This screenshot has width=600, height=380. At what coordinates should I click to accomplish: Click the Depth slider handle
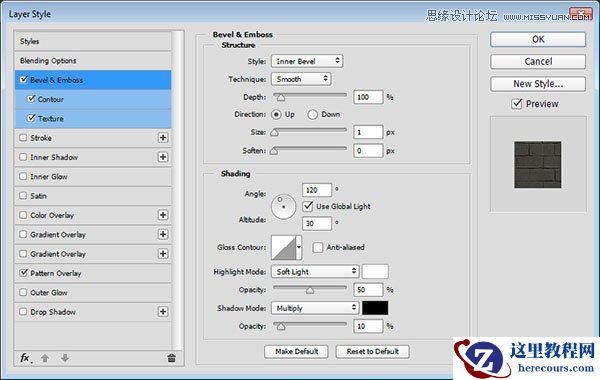(281, 98)
